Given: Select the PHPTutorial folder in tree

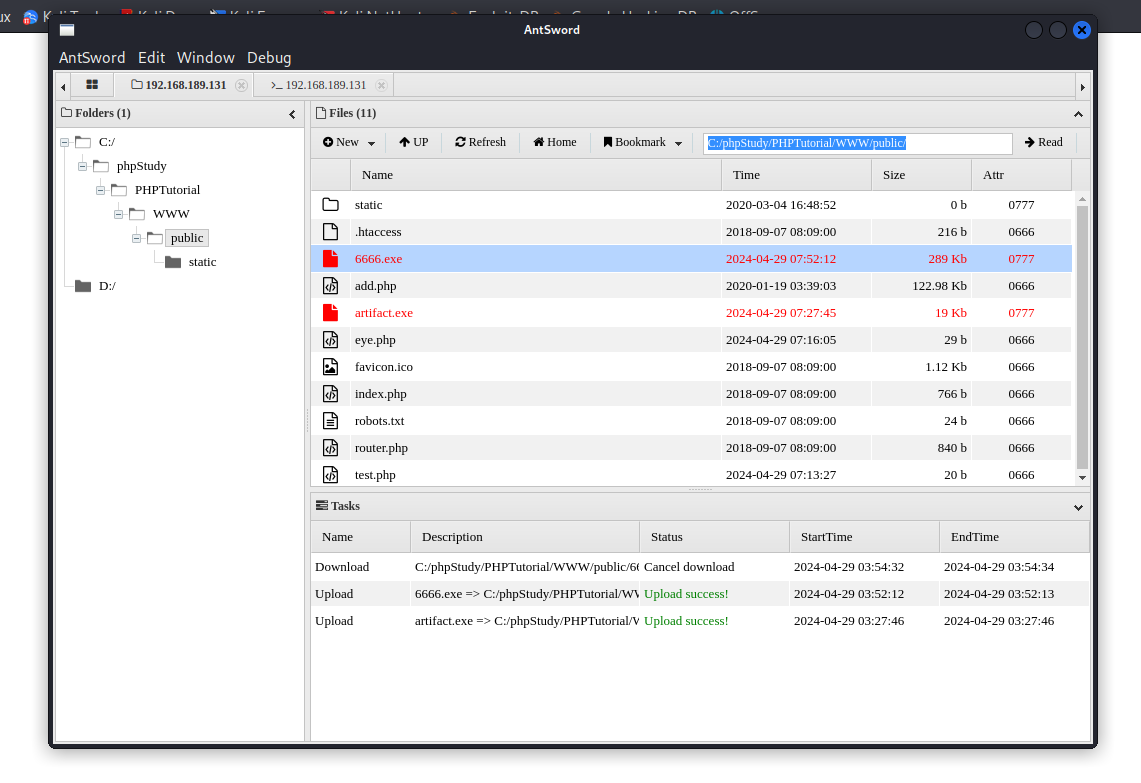Looking at the screenshot, I should (167, 190).
